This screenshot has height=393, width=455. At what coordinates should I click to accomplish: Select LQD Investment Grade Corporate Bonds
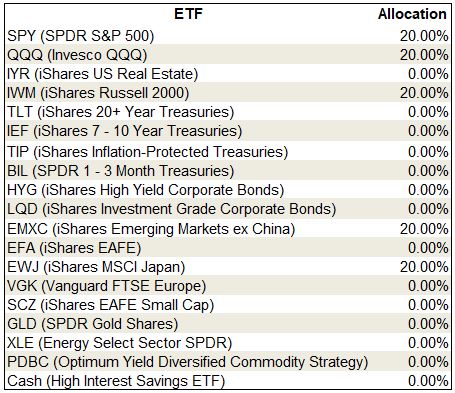171,209
